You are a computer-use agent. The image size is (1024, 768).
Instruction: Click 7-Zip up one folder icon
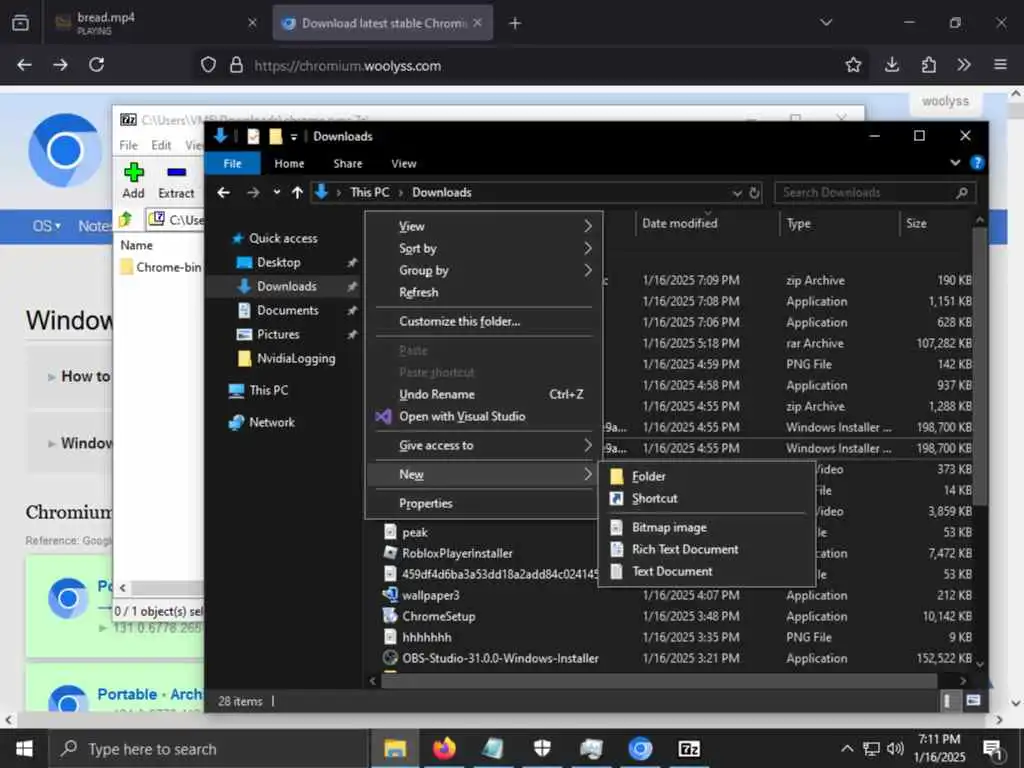tap(126, 219)
